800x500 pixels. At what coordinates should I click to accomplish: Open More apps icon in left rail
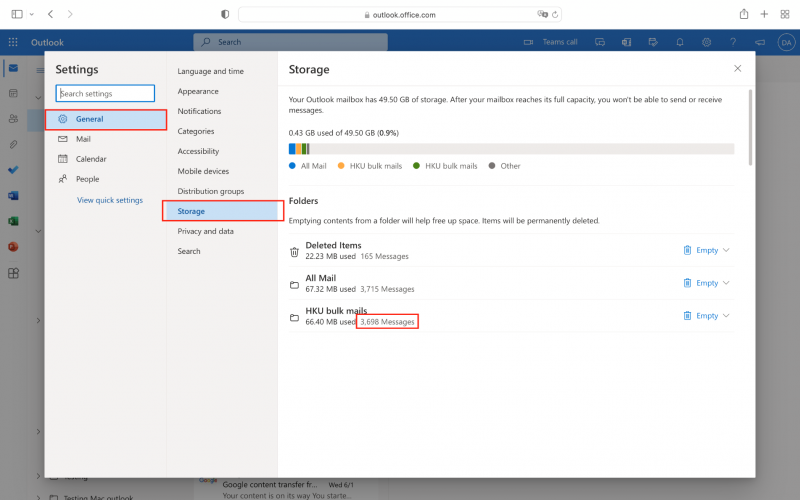pos(13,273)
